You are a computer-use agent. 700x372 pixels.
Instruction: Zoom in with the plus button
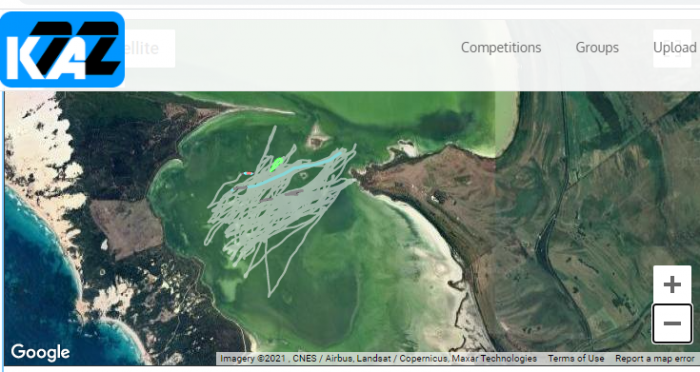[672, 284]
